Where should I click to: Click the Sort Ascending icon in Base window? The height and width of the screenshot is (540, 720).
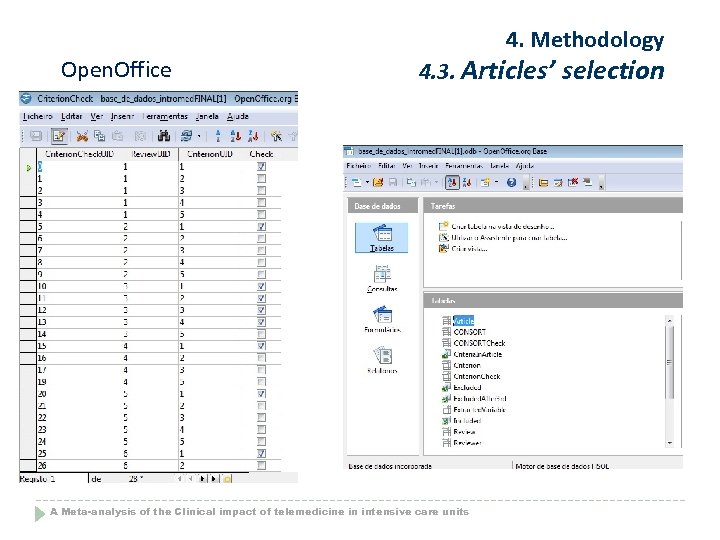coord(452,182)
